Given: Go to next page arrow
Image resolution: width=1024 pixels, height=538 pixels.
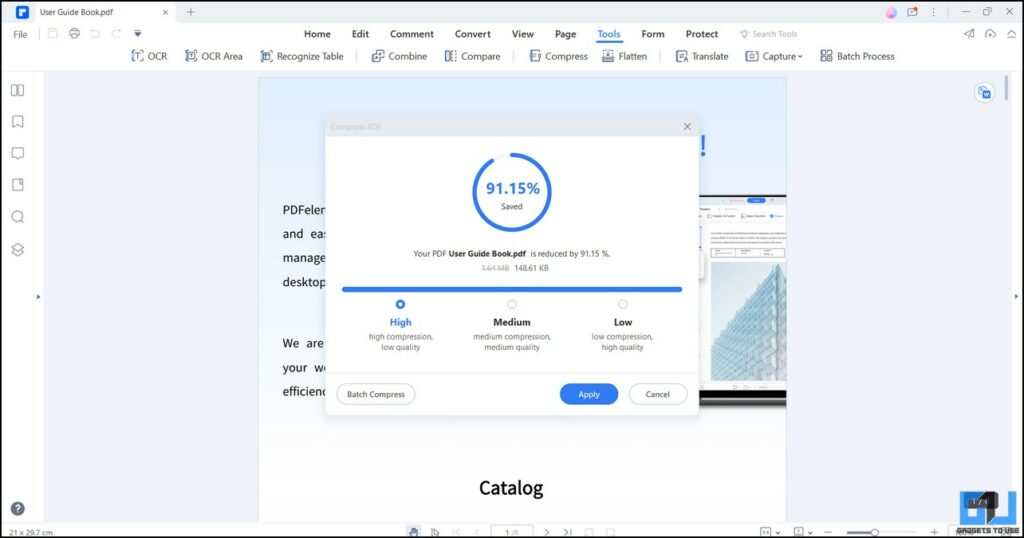Looking at the screenshot, I should coord(547,532).
